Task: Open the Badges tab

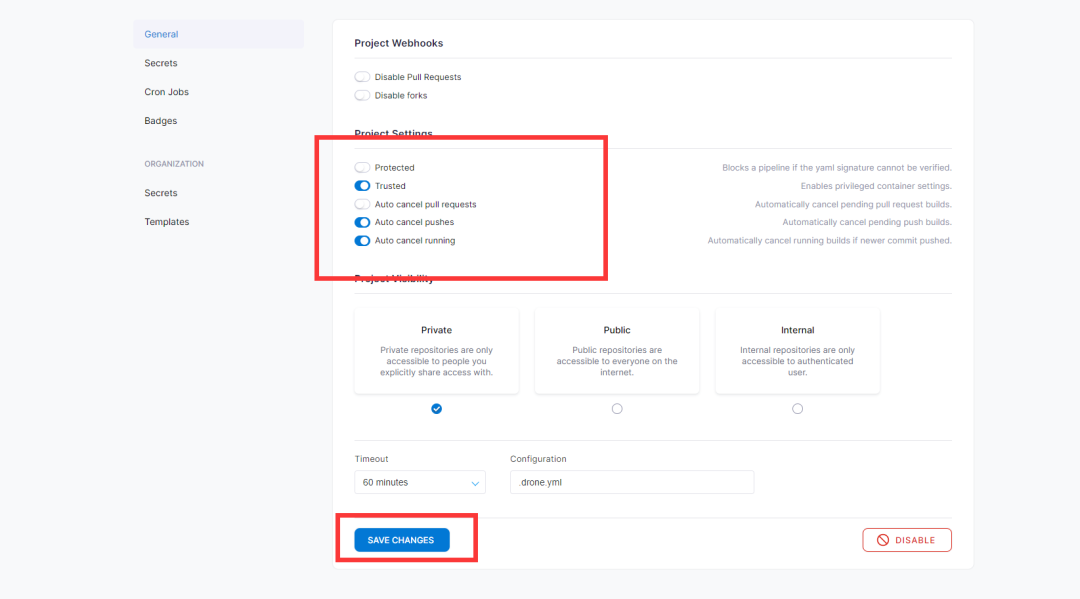Action: 161,121
